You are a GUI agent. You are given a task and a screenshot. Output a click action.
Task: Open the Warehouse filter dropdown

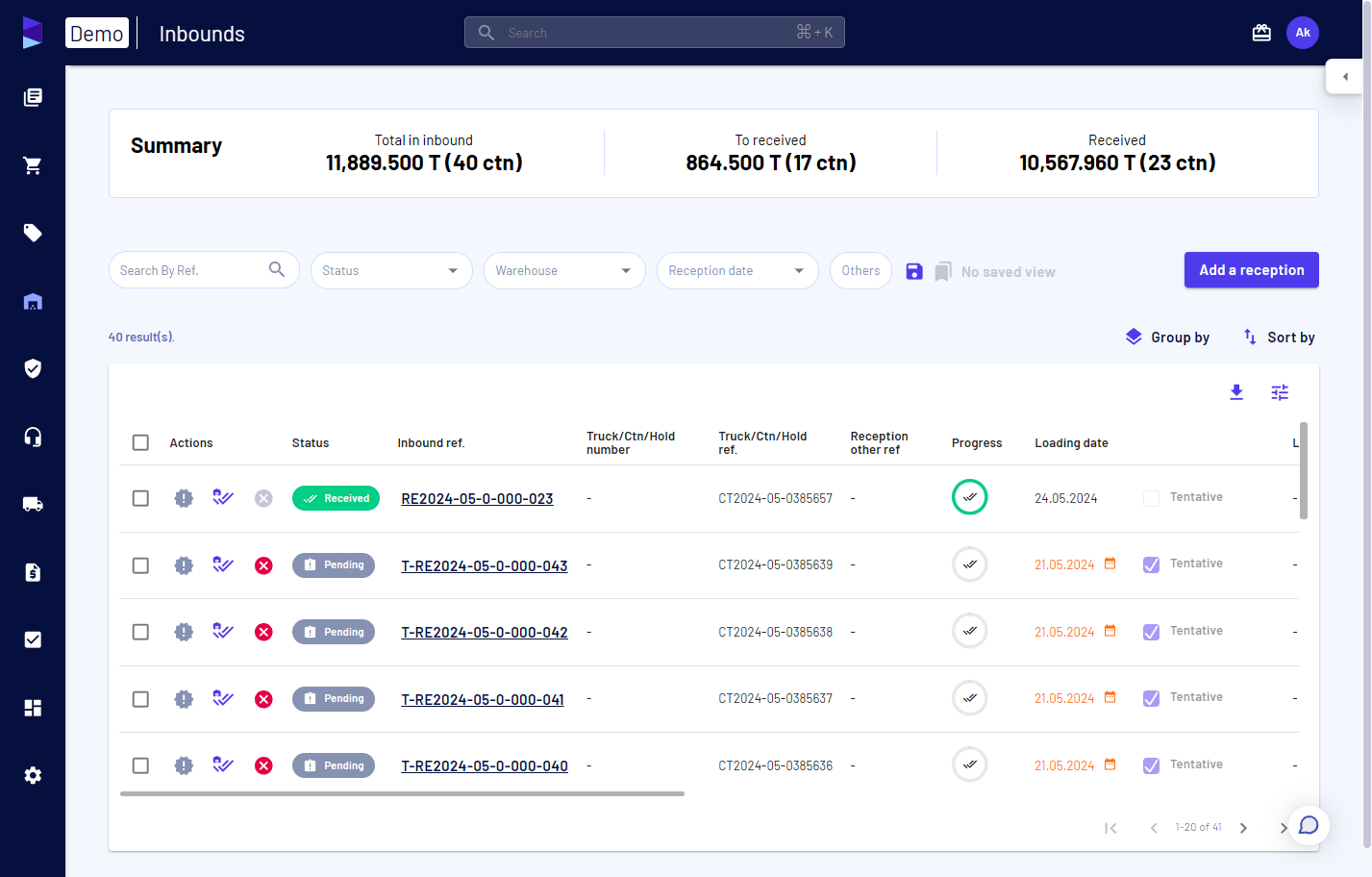click(x=564, y=270)
